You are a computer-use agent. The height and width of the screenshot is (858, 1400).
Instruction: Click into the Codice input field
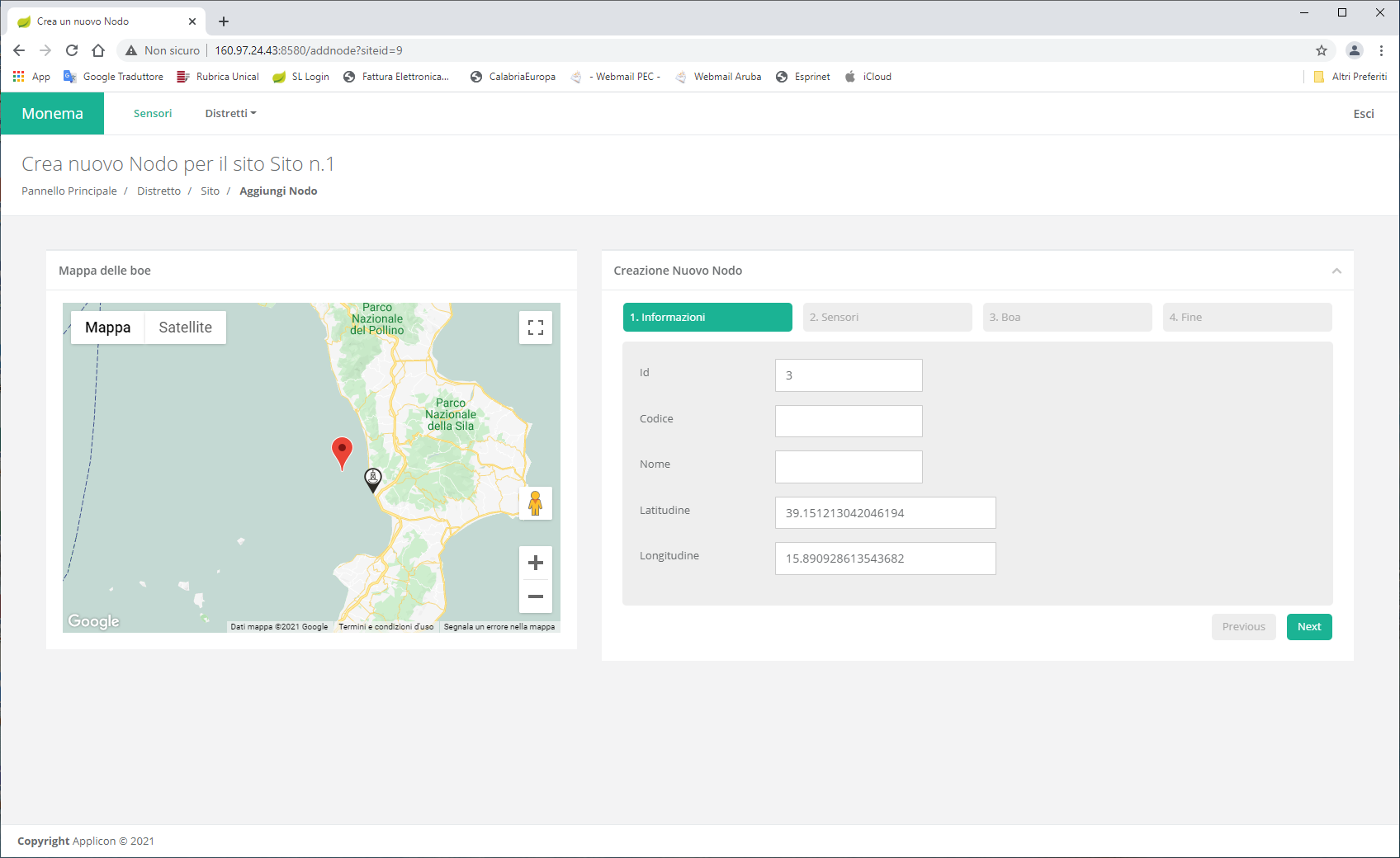pos(848,421)
